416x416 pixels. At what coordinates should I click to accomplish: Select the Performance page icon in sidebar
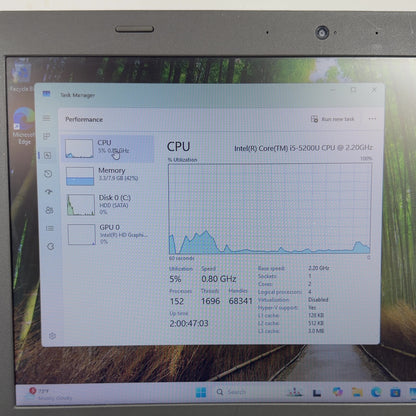point(47,155)
